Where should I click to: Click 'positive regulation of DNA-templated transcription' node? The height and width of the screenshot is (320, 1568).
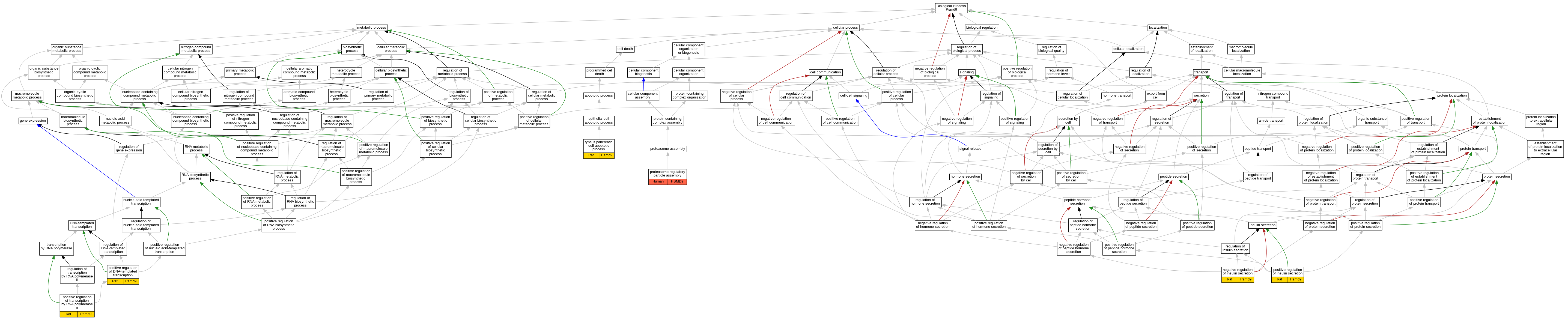tap(123, 271)
